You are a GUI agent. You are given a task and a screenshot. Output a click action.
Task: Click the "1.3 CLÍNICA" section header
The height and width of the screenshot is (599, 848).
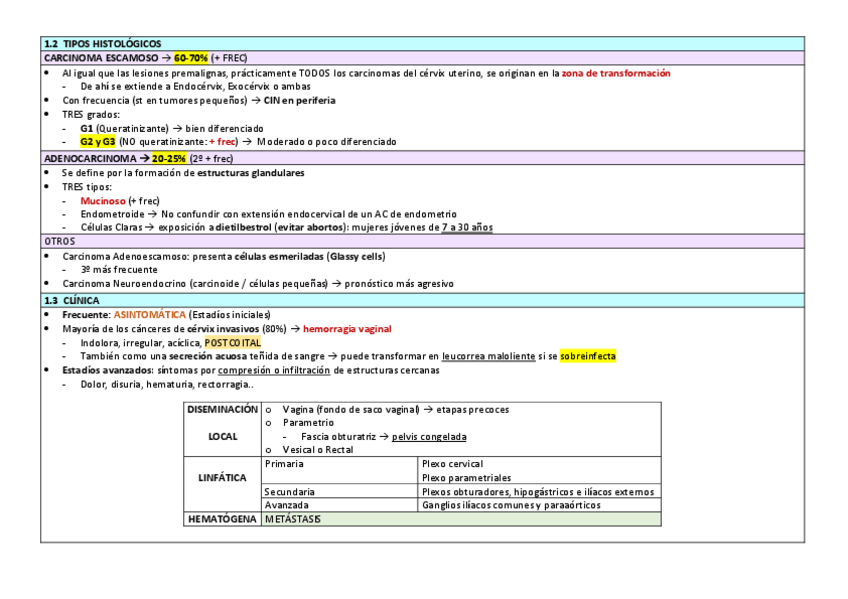pyautogui.click(x=75, y=300)
